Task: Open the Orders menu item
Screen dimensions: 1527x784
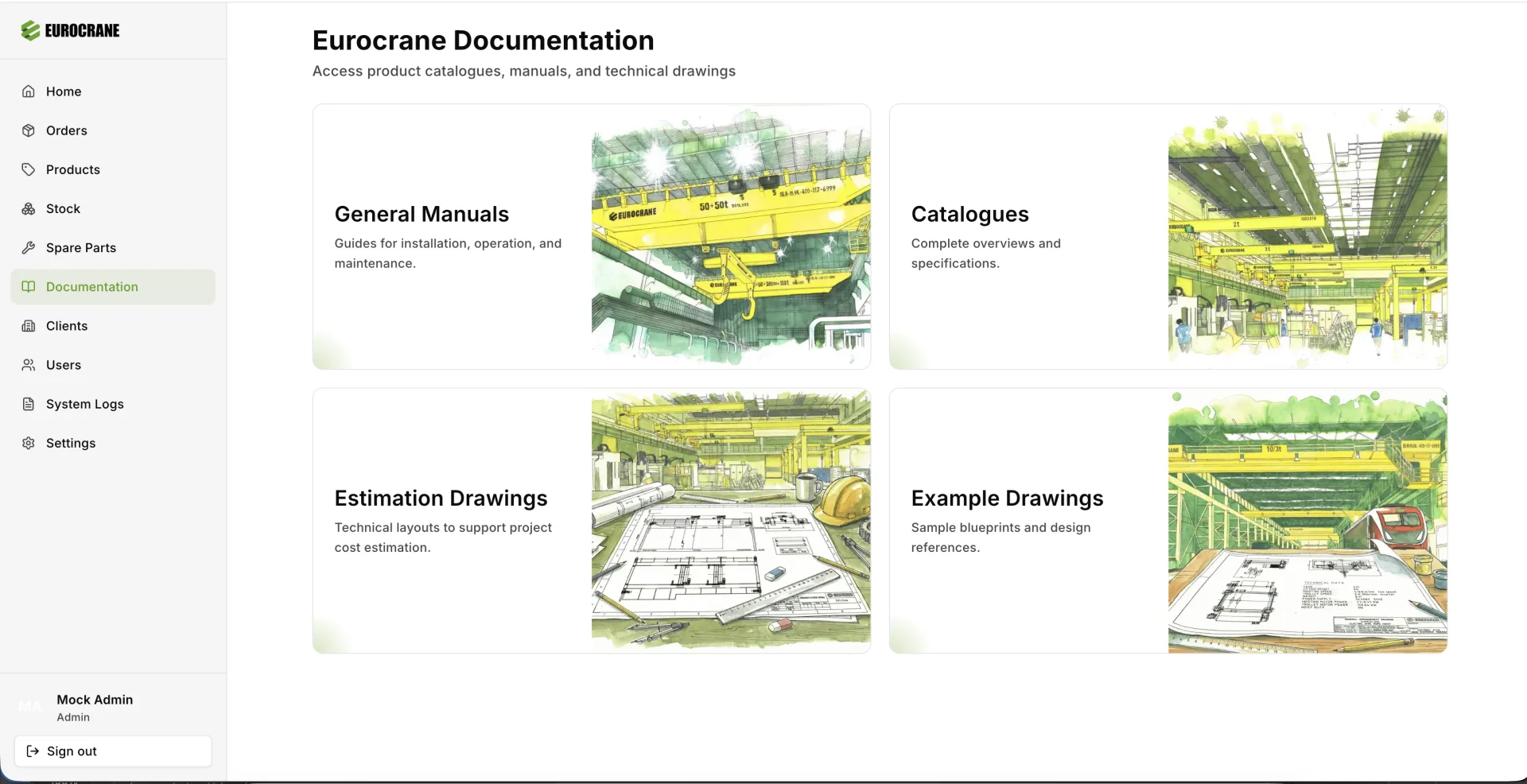Action: pyautogui.click(x=67, y=130)
